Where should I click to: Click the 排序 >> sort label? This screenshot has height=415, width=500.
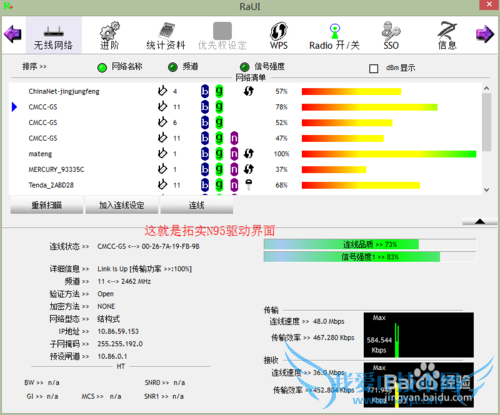tap(34, 67)
